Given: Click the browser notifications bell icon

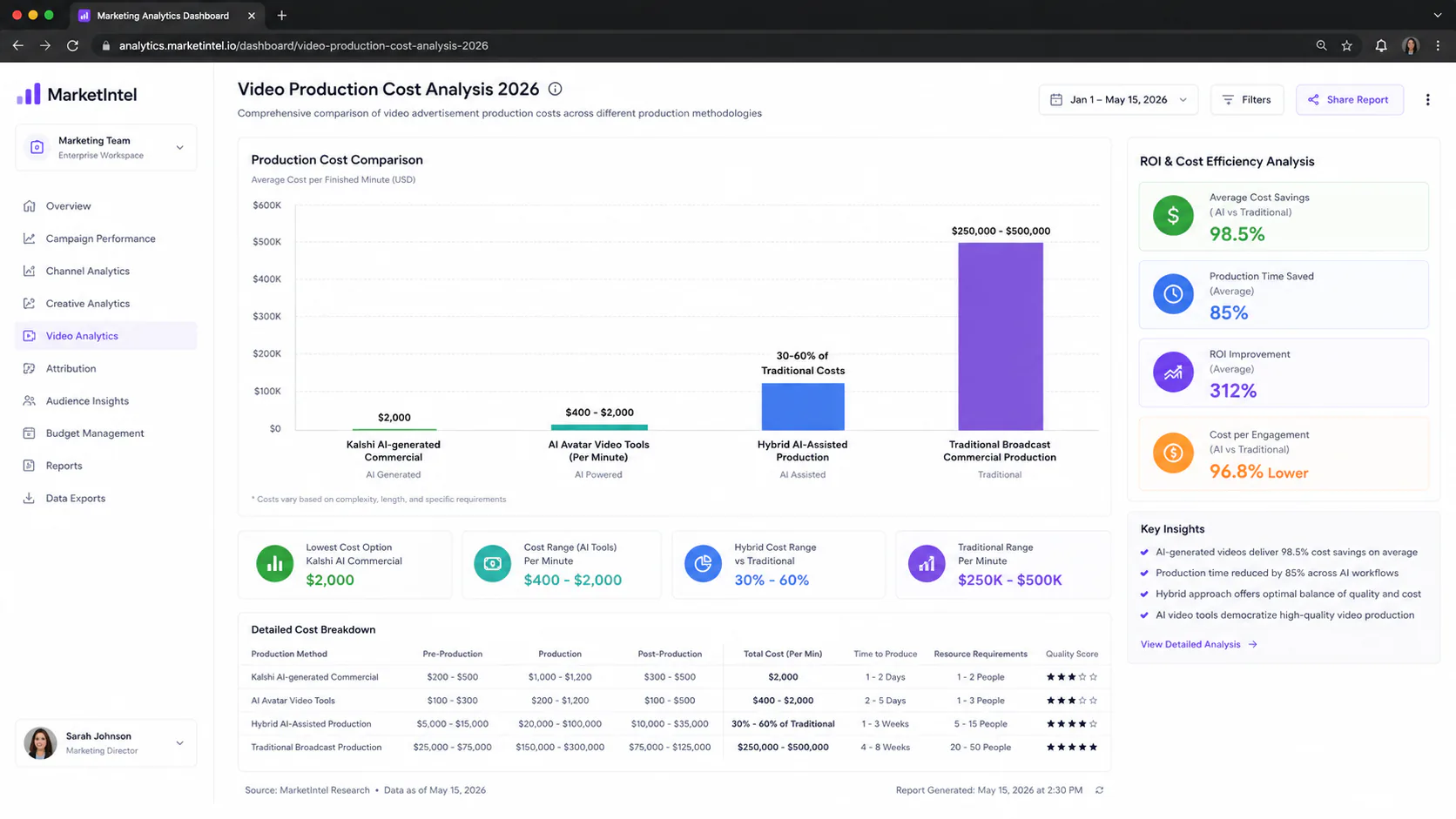Looking at the screenshot, I should [x=1381, y=46].
